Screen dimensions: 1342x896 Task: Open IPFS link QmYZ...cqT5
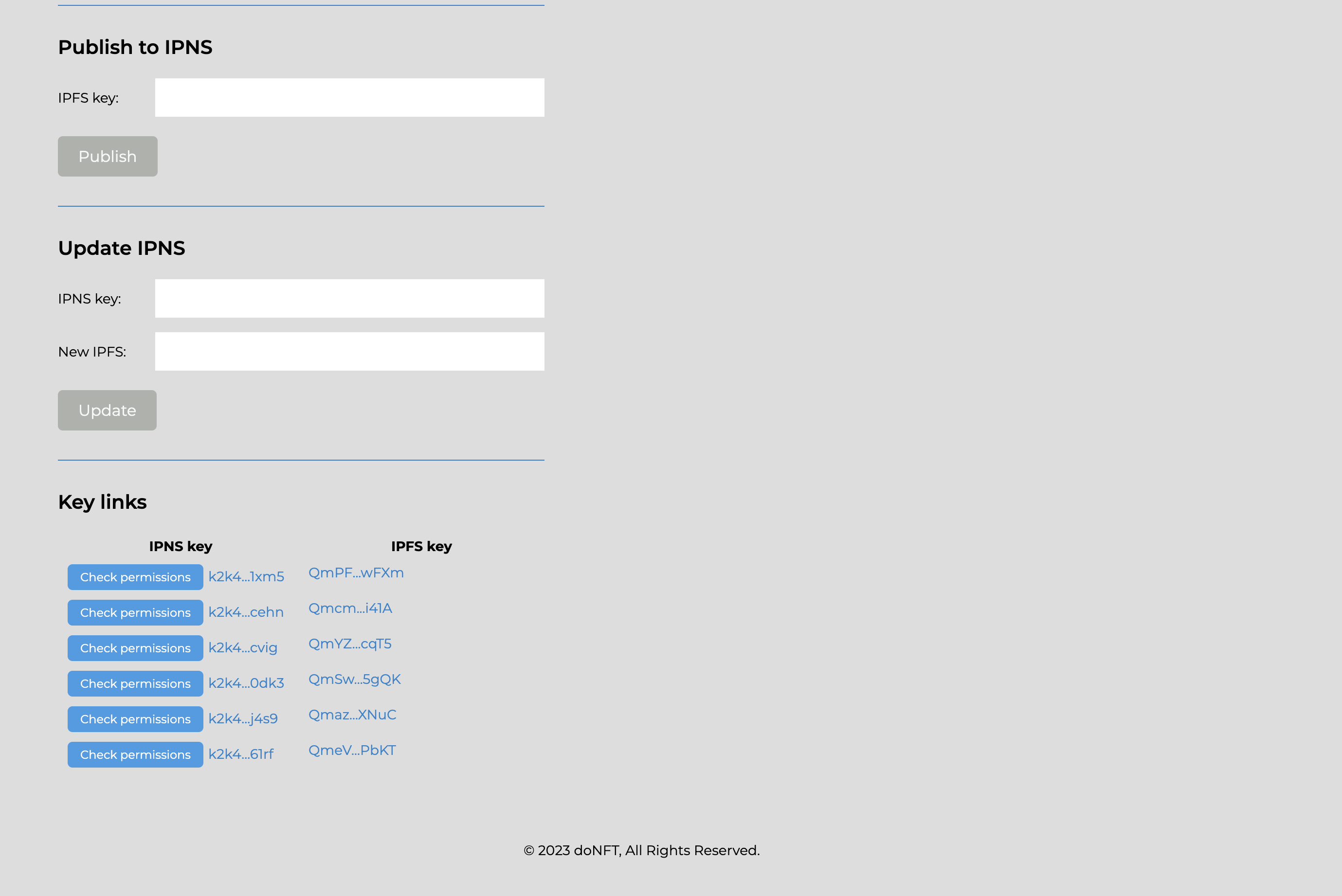tap(350, 644)
